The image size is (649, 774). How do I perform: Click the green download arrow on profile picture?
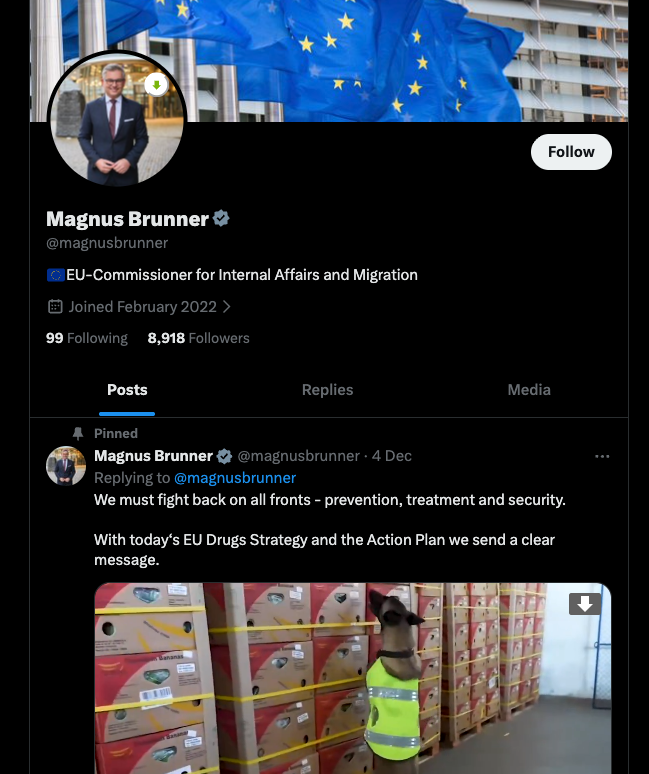pyautogui.click(x=156, y=85)
